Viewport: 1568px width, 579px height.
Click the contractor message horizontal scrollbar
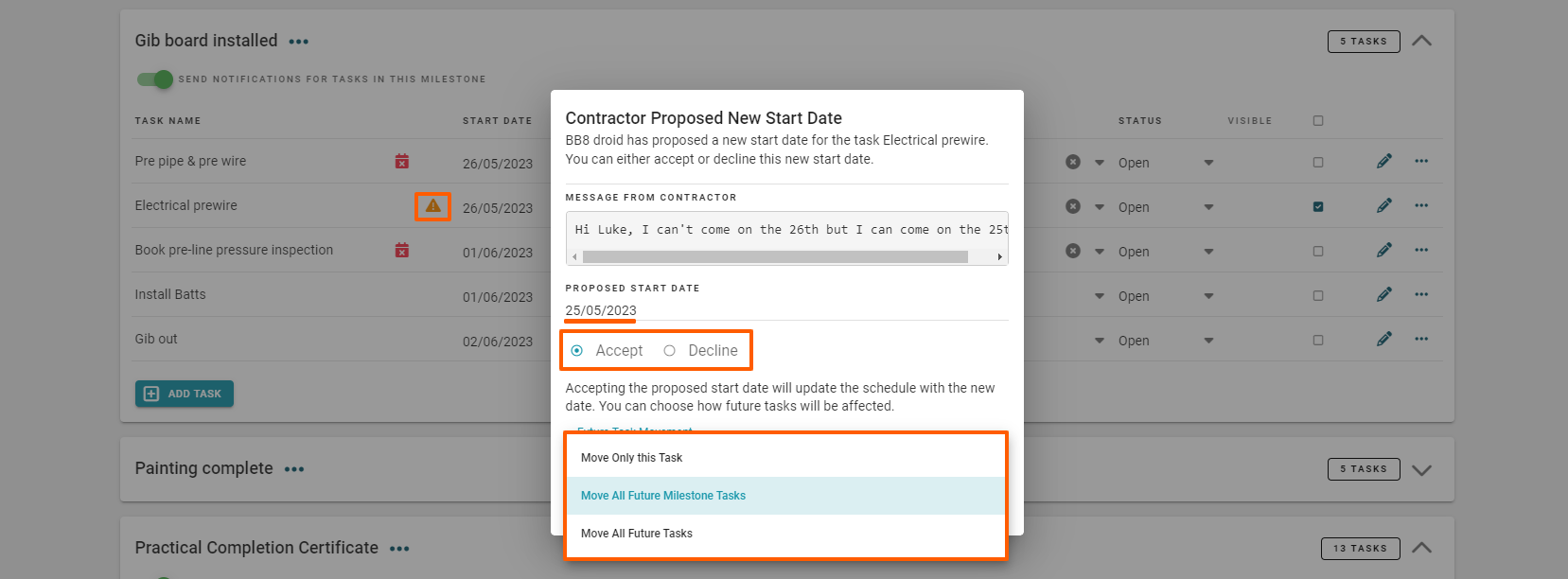click(775, 256)
